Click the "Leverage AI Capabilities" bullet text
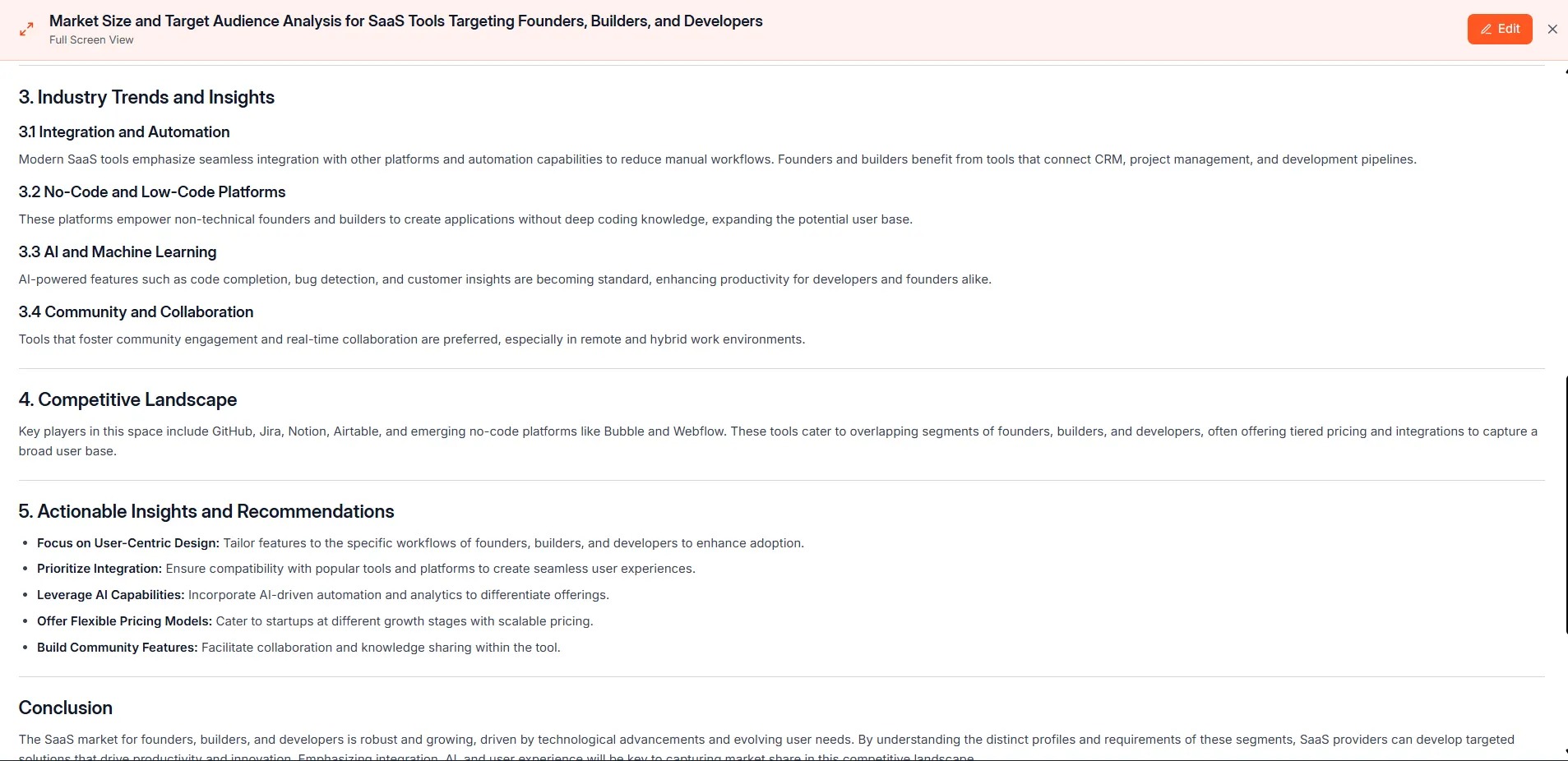Image resolution: width=1568 pixels, height=761 pixels. point(110,595)
